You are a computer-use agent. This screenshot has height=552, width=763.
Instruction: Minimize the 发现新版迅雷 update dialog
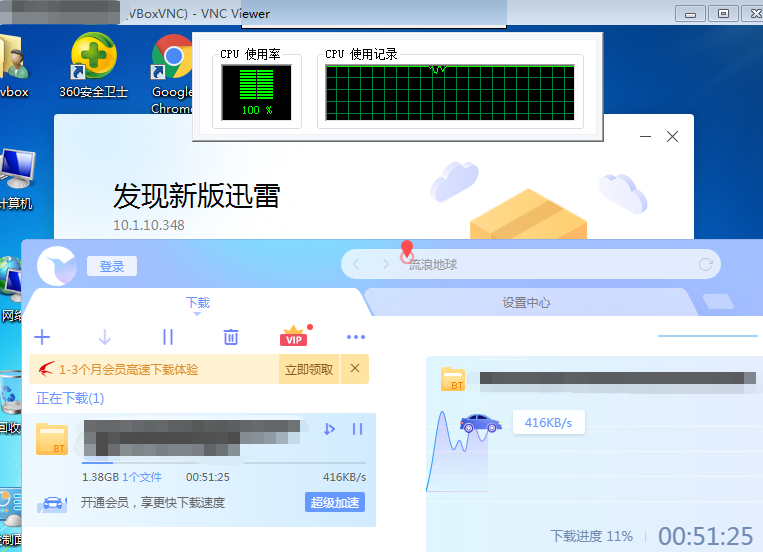645,137
